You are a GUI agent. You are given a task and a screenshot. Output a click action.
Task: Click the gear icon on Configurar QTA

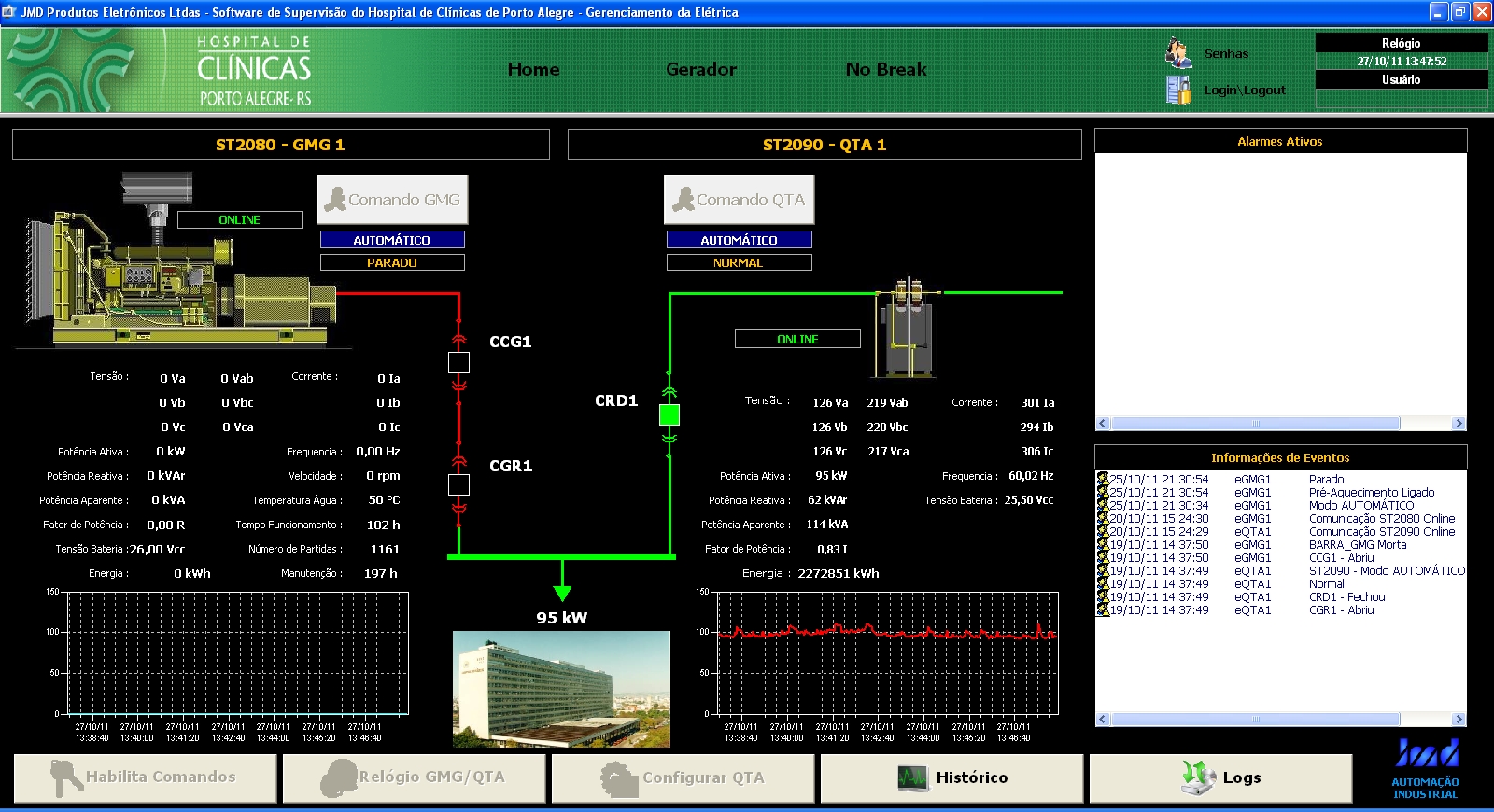coord(618,778)
